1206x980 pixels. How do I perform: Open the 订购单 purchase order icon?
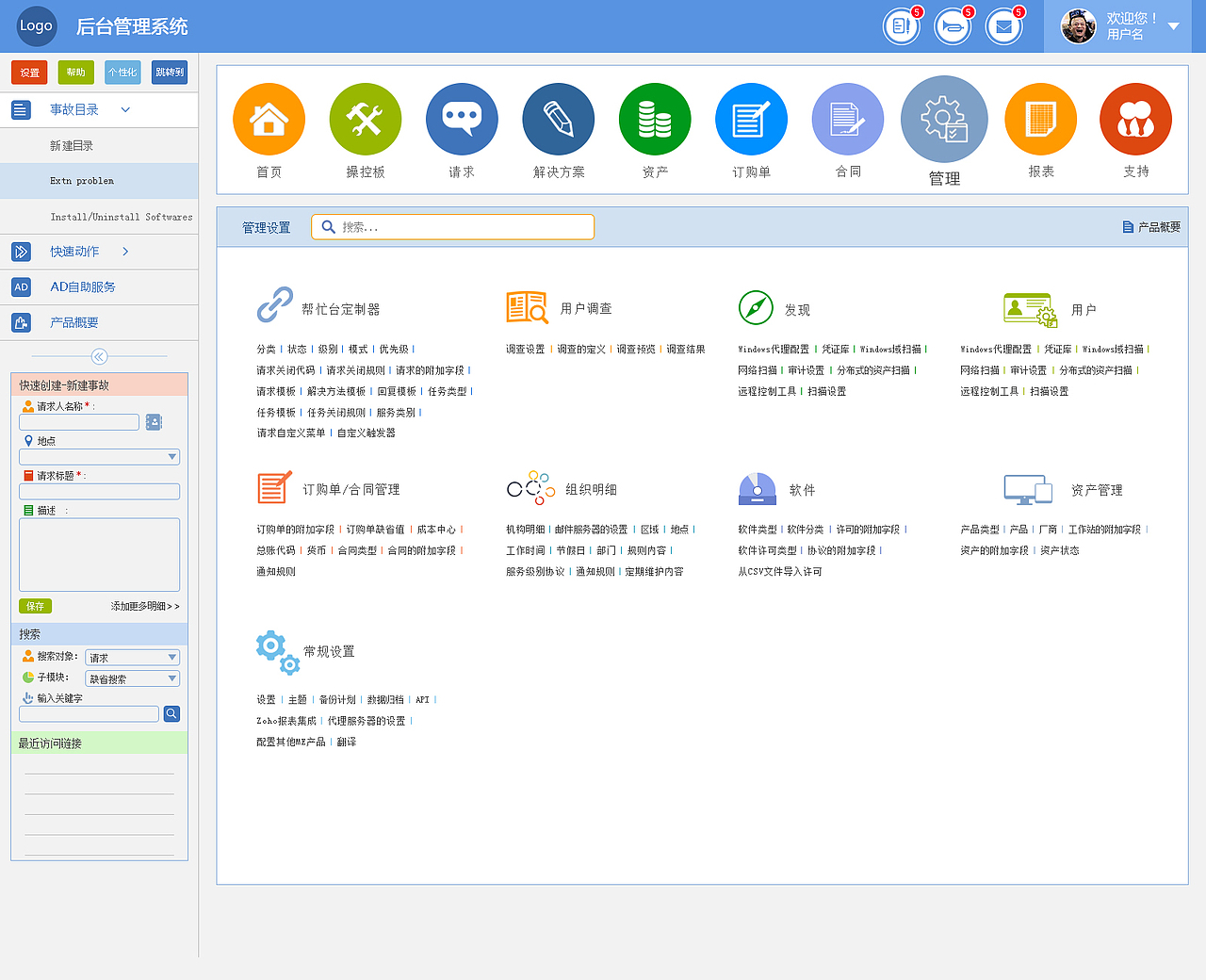[x=751, y=119]
